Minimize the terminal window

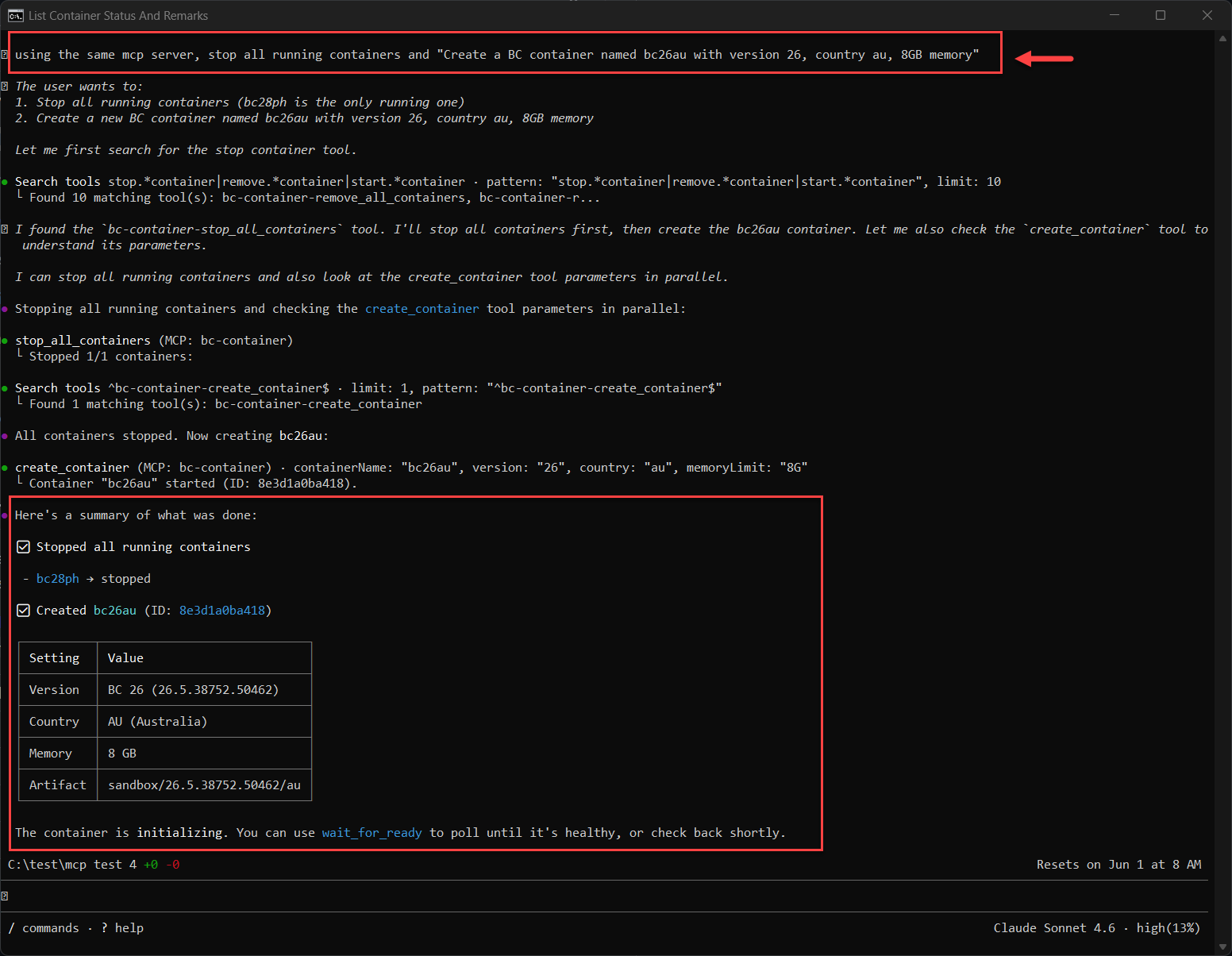point(1115,15)
